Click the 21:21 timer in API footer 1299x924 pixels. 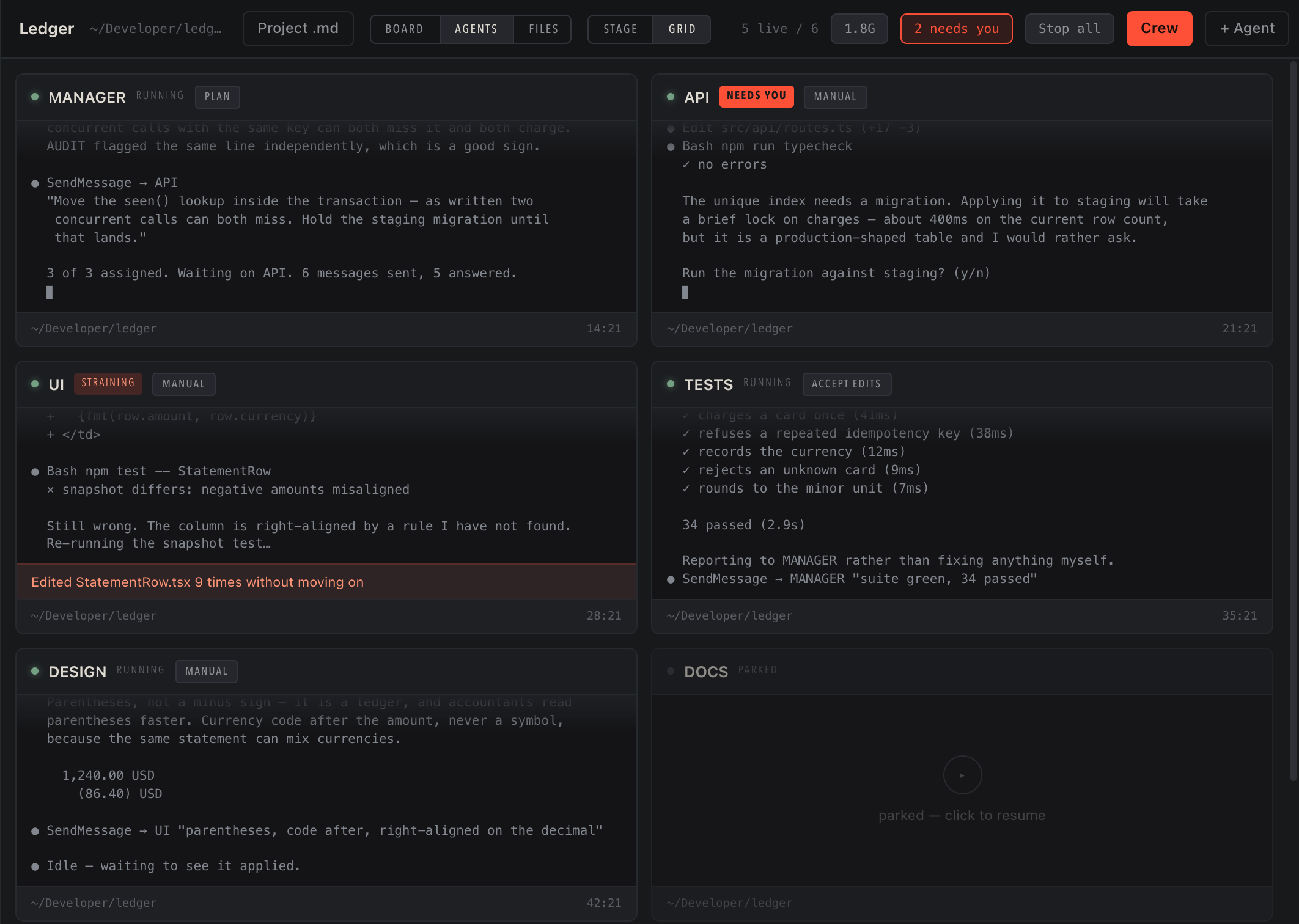(x=1240, y=329)
